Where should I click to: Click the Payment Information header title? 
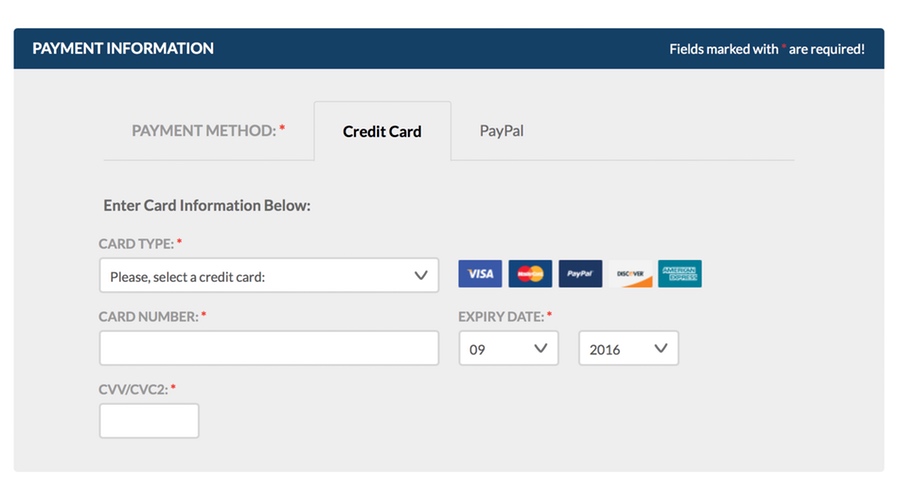(x=123, y=48)
